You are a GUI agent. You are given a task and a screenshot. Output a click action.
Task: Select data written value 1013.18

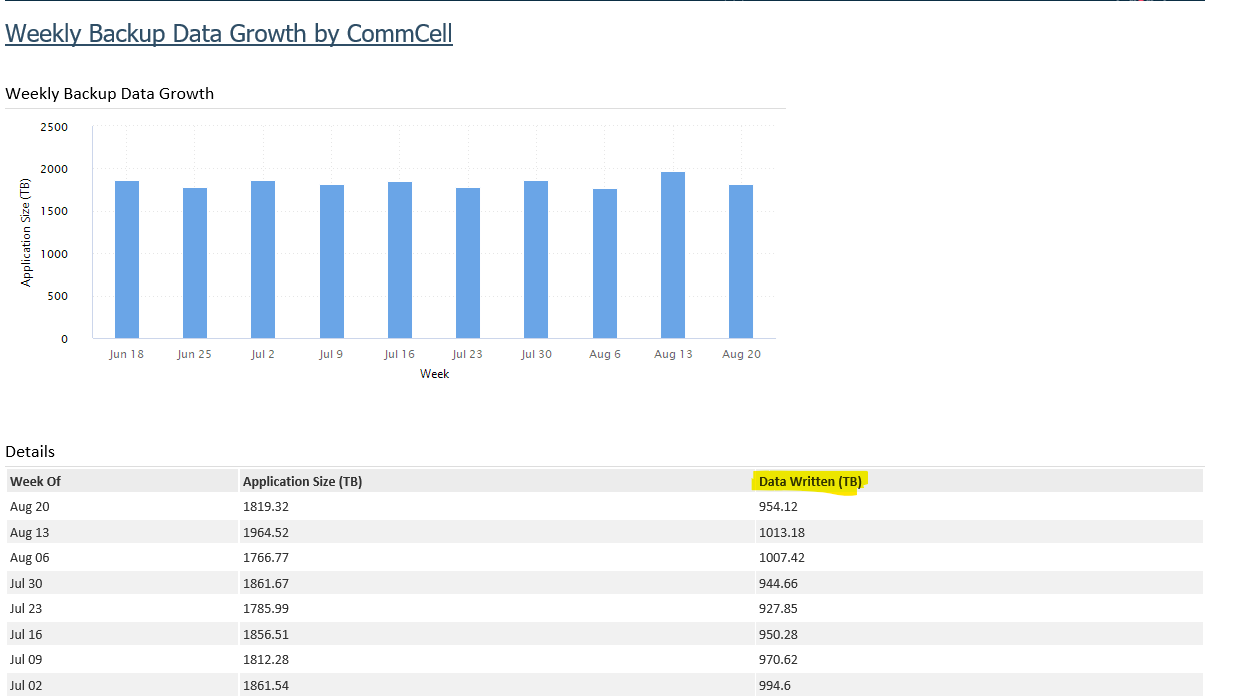click(782, 532)
